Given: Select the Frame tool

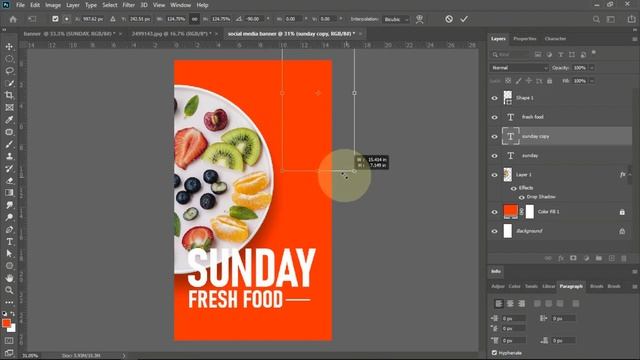Looking at the screenshot, I should click(x=9, y=107).
